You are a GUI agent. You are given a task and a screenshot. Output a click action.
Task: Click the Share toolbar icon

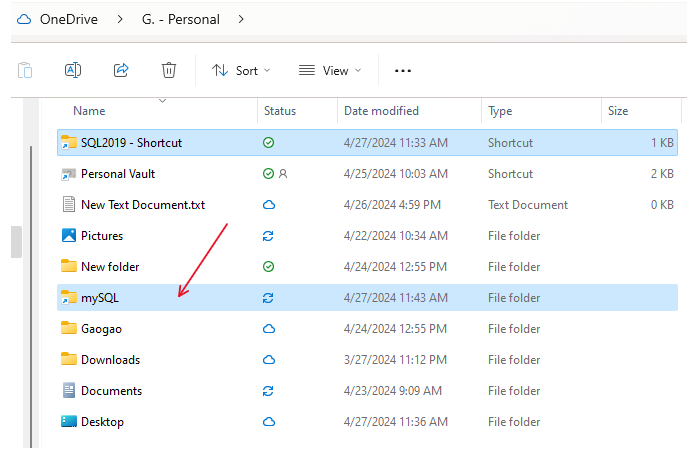[x=121, y=70]
